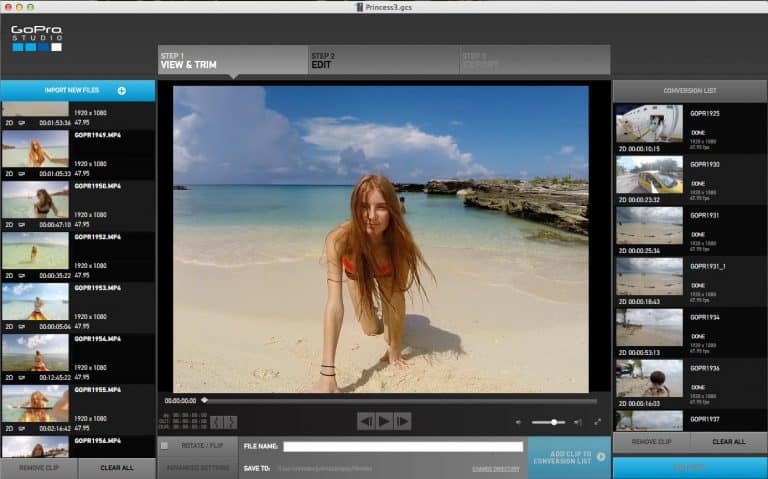Image resolution: width=768 pixels, height=479 pixels.
Task: Step forward one frame in the video
Action: (x=402, y=421)
